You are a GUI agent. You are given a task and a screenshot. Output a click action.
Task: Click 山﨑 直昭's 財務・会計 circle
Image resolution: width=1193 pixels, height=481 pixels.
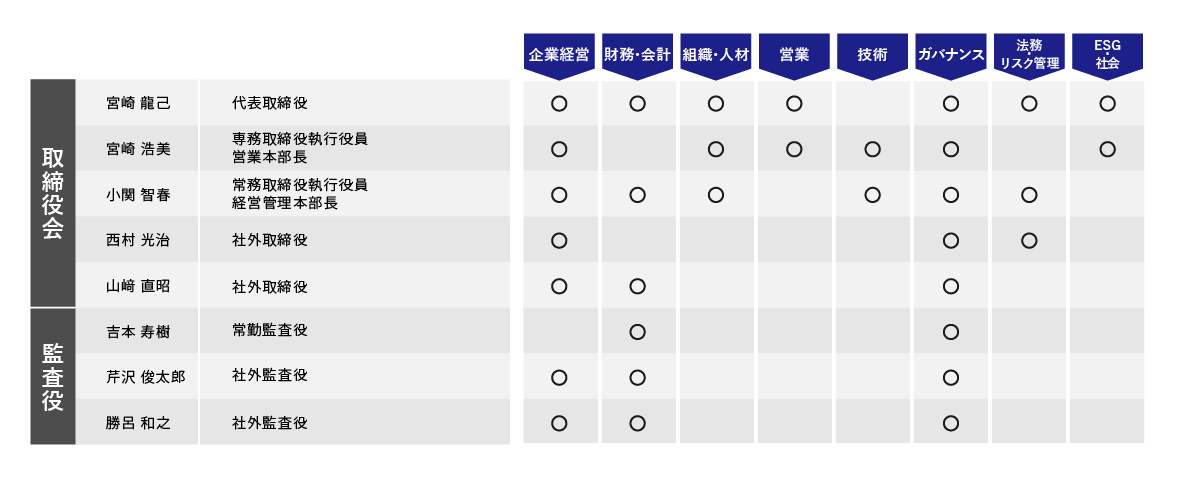point(637,286)
